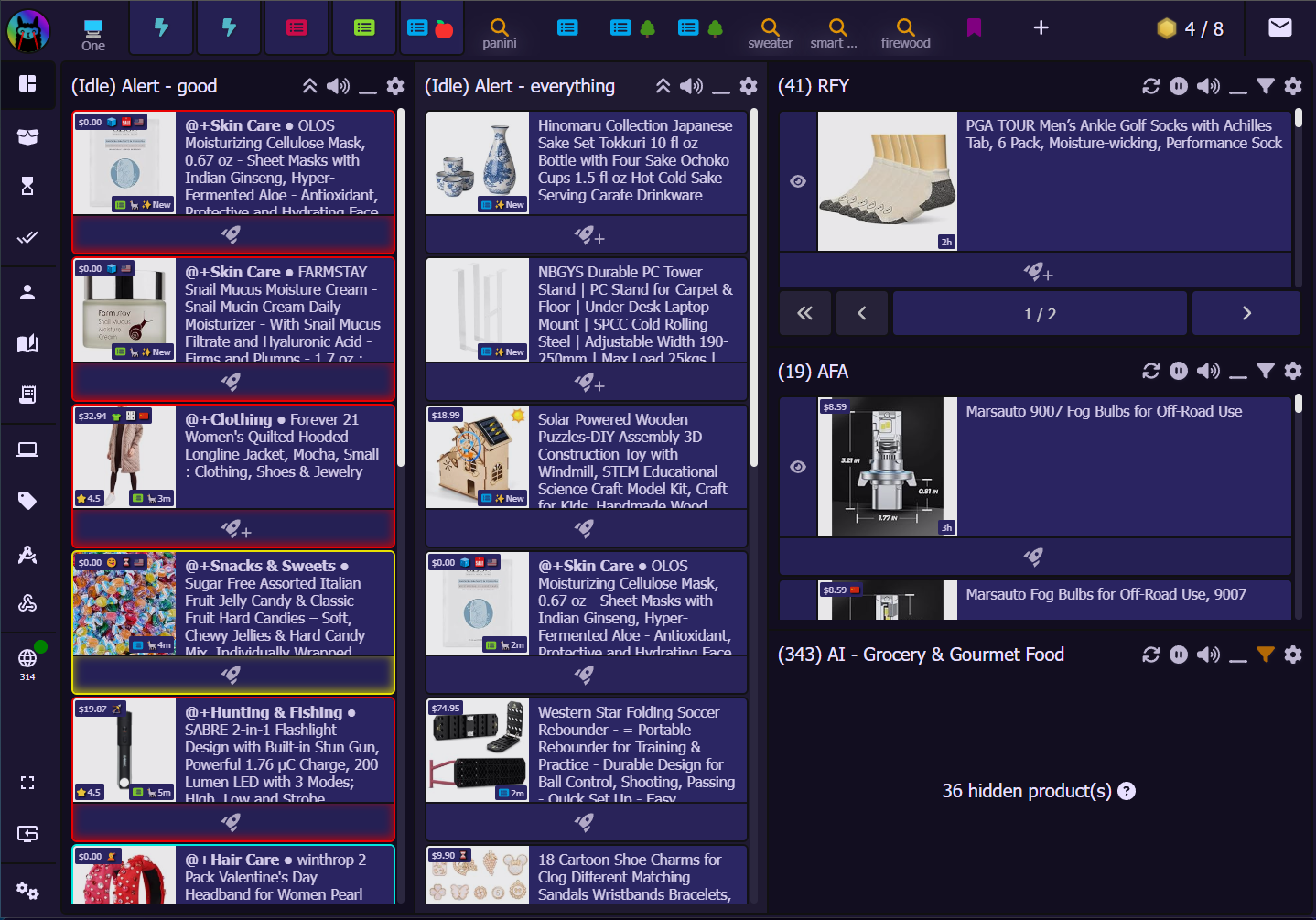Click filter icon in RFY panel
Viewport: 1316px width, 920px height.
coord(1266,86)
